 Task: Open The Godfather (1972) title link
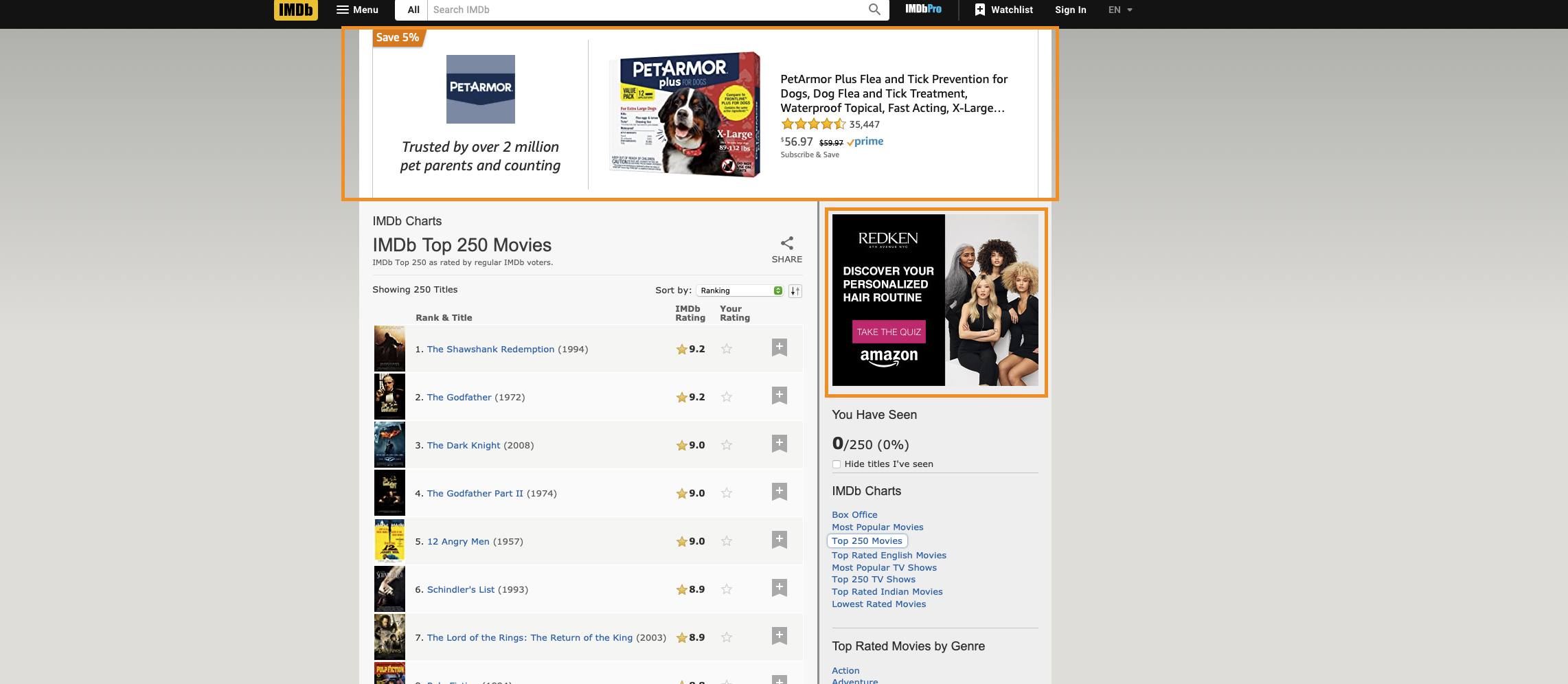(x=459, y=397)
